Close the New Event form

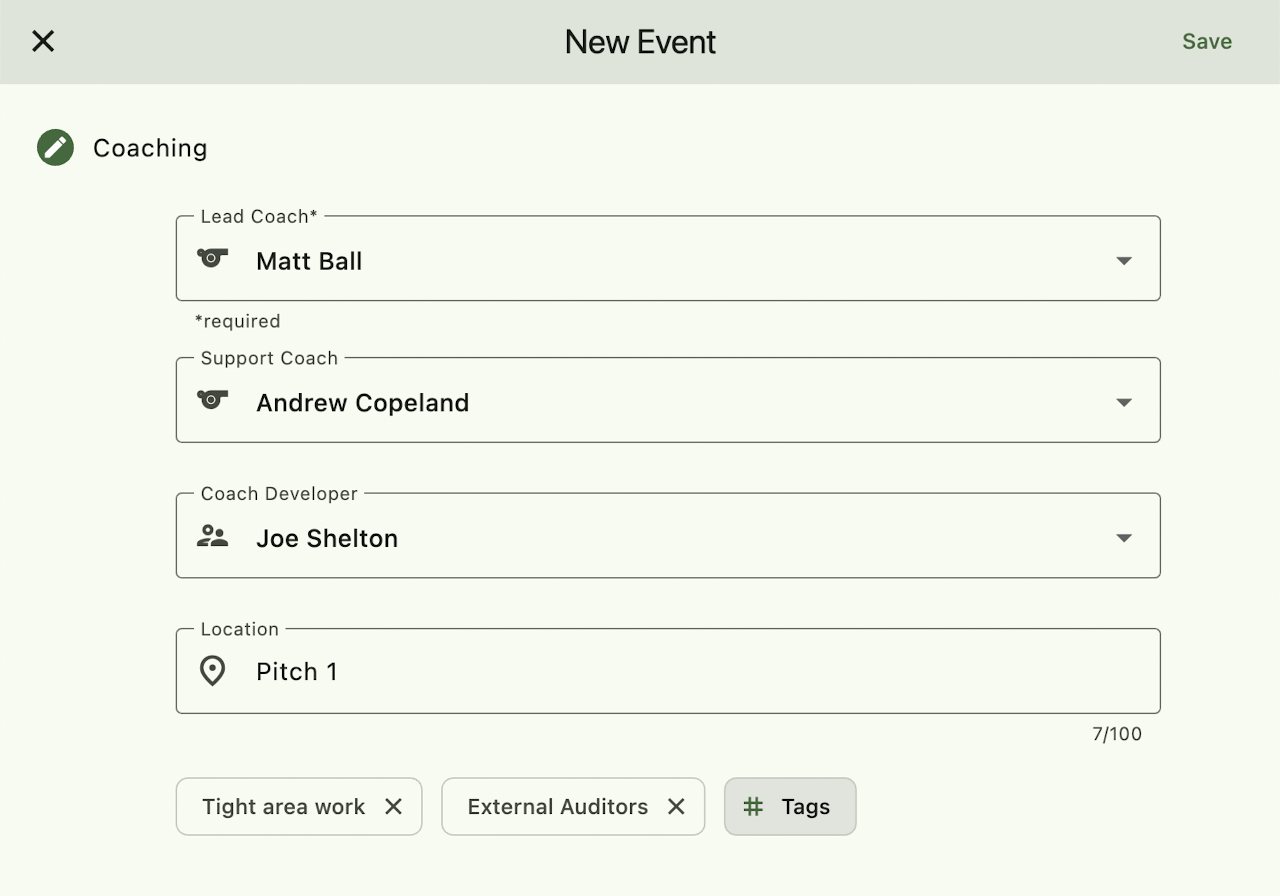coord(43,41)
